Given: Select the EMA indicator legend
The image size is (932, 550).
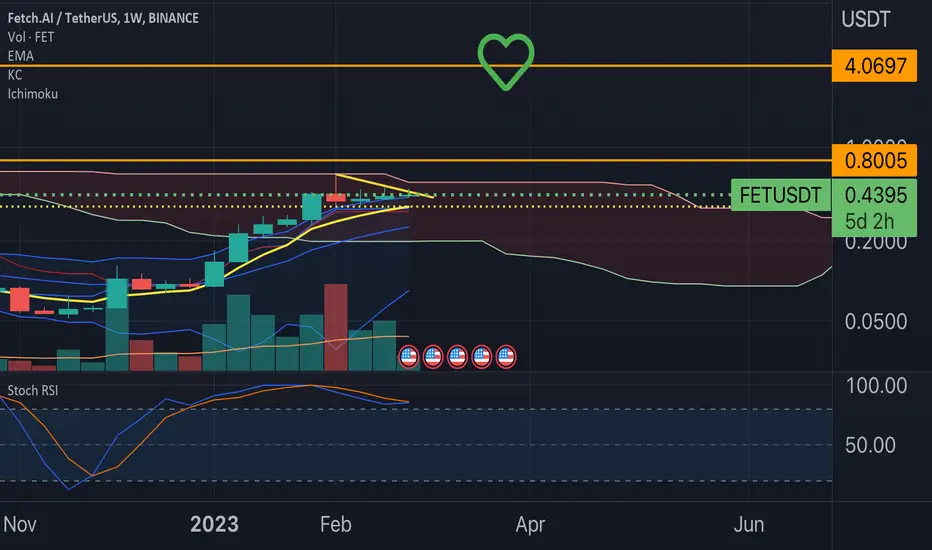Looking at the screenshot, I should 21,56.
